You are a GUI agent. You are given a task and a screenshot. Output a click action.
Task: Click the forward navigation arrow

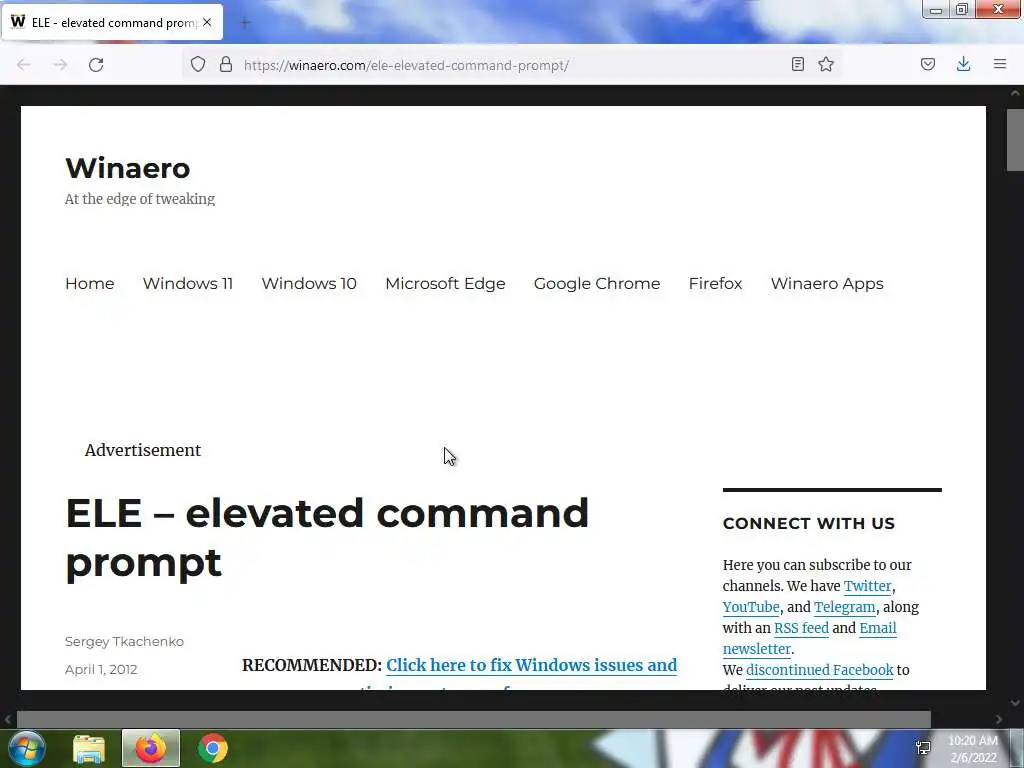click(60, 64)
